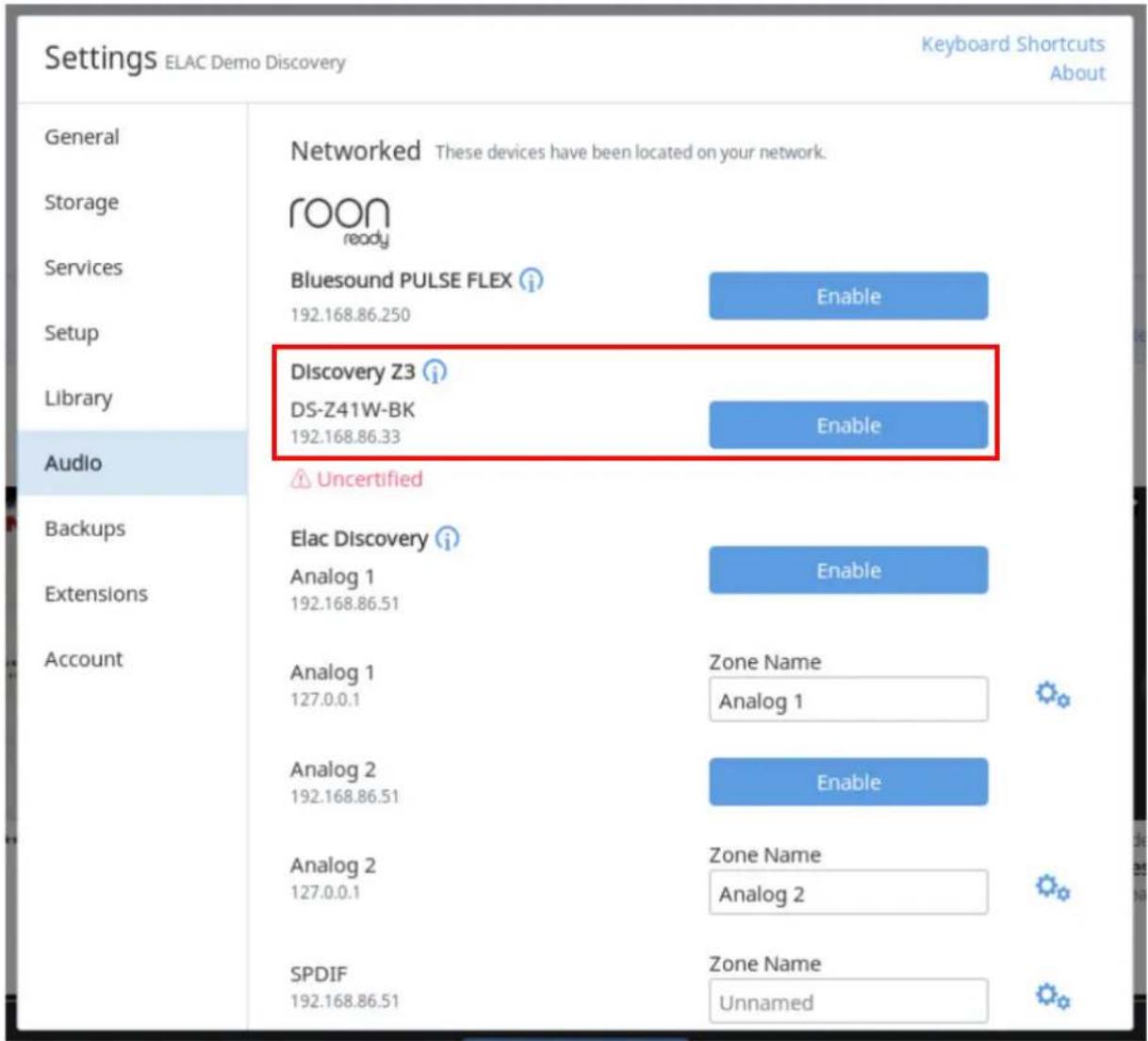Click the Roon Ready logo

[x=339, y=222]
